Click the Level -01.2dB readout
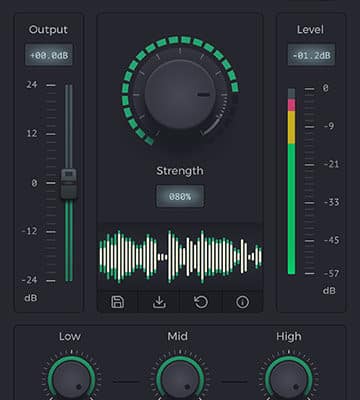Viewport: 360px width, 400px height. pyautogui.click(x=311, y=55)
